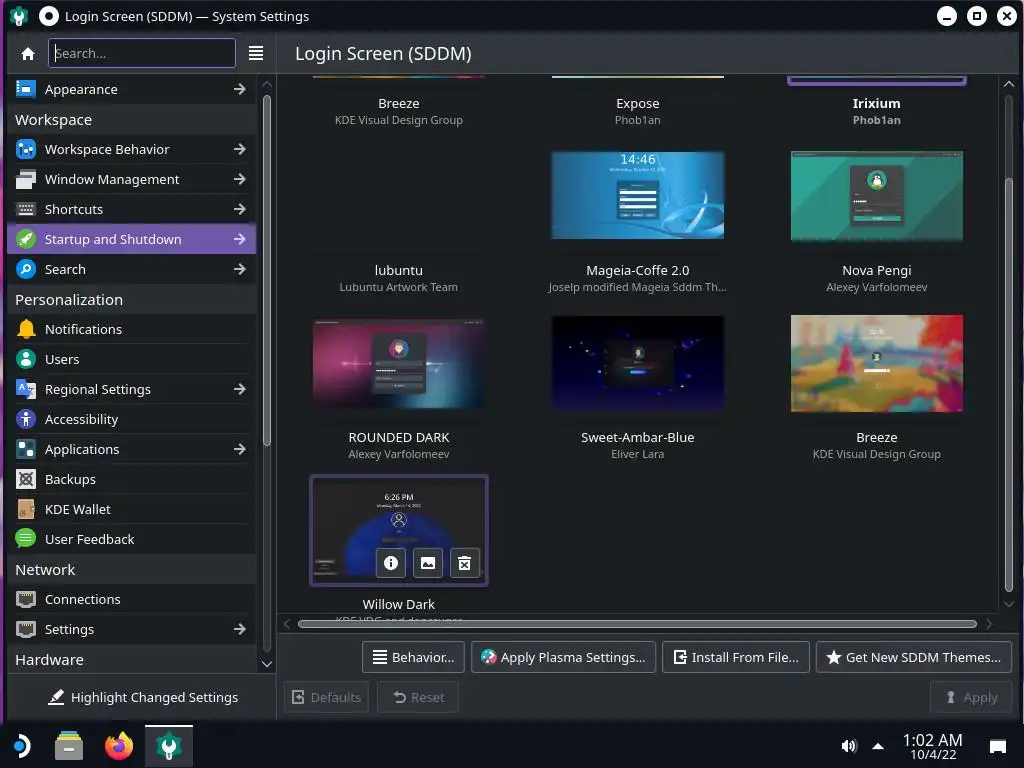Click the Applications icon
This screenshot has width=1024, height=768.
(25, 449)
